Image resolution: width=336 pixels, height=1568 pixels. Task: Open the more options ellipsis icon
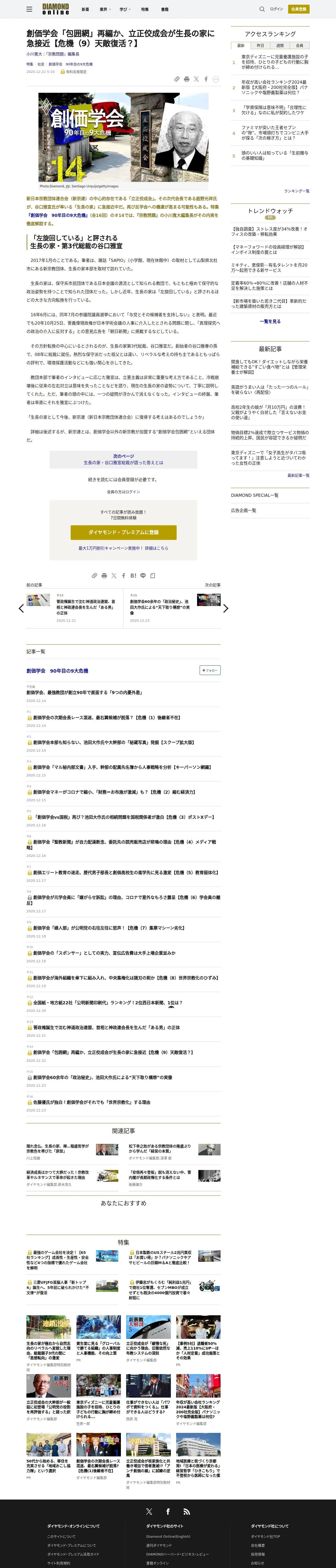(216, 79)
